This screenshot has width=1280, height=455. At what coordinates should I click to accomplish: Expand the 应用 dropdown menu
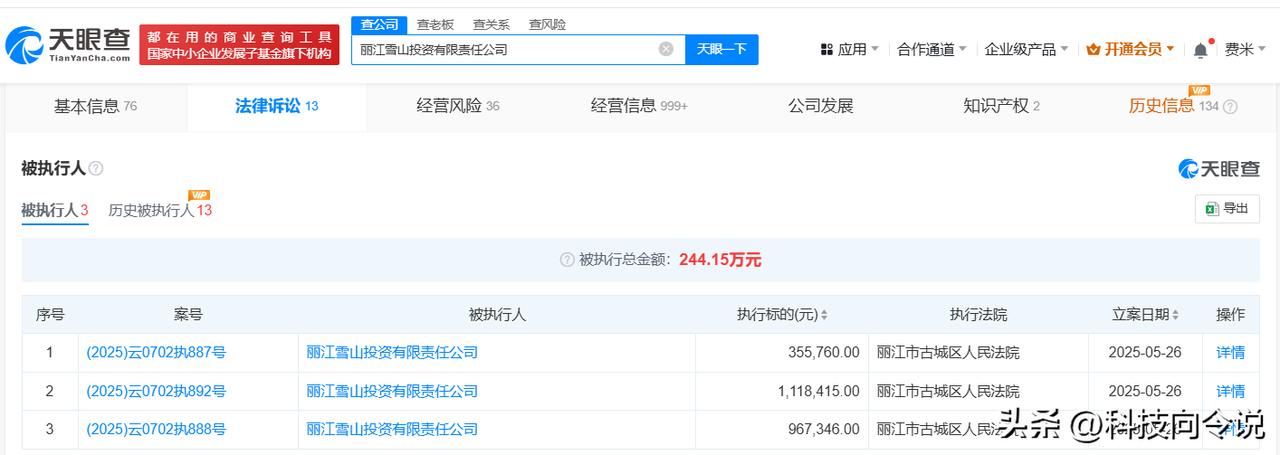point(875,49)
